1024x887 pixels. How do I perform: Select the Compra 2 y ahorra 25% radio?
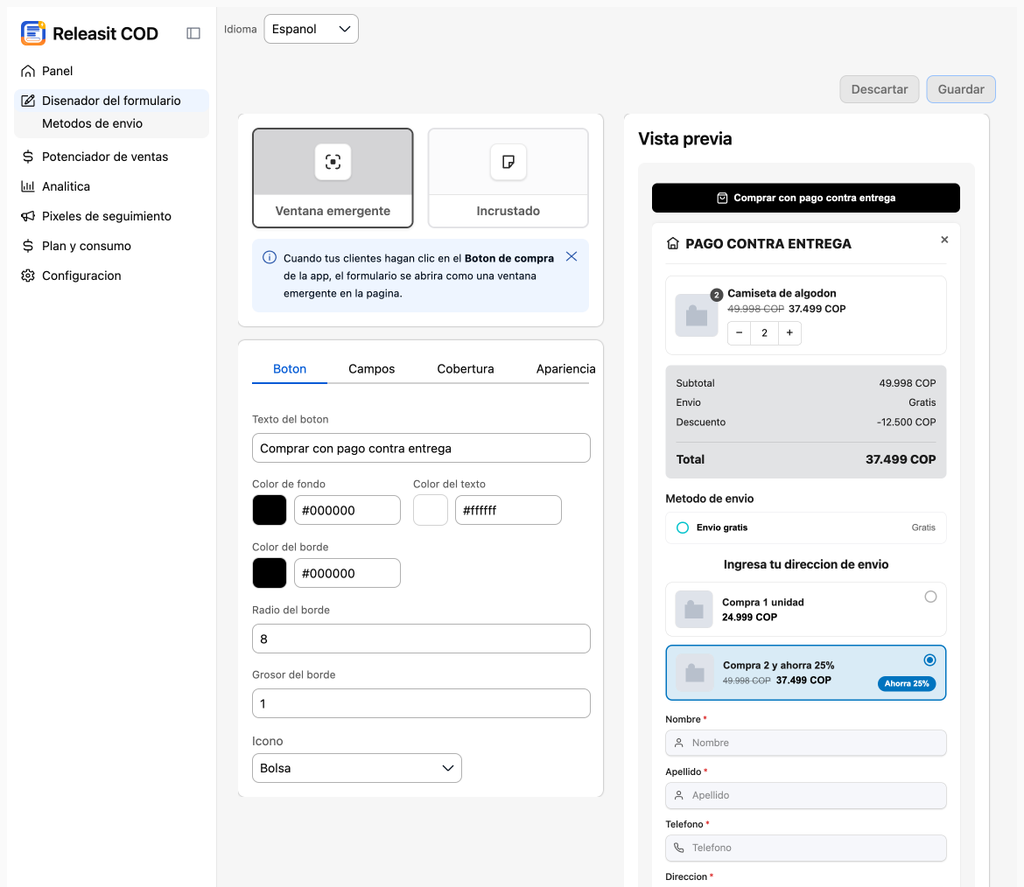(930, 660)
